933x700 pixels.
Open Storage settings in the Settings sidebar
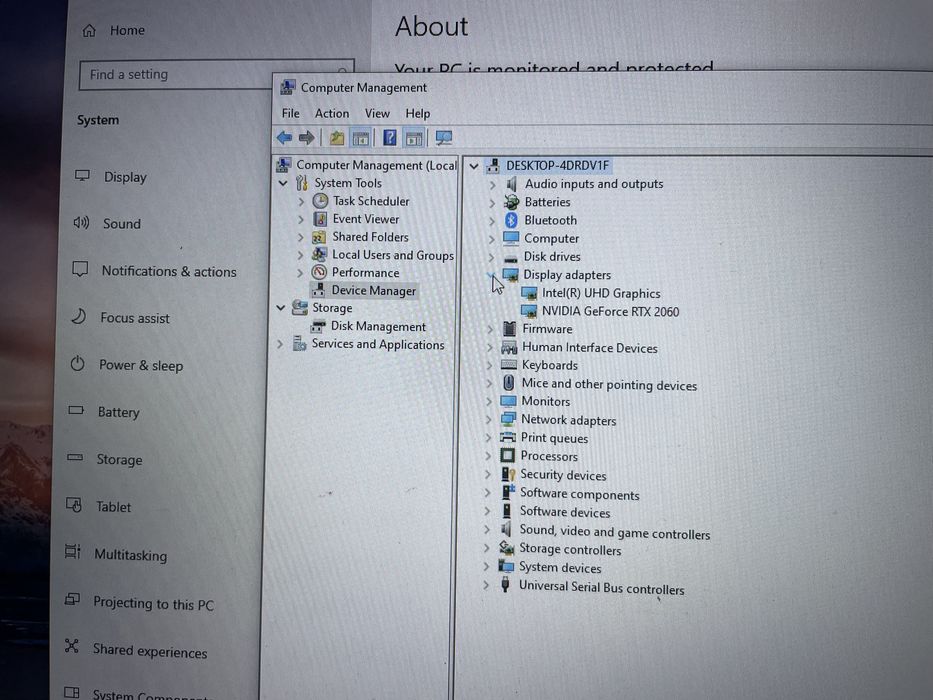click(120, 460)
